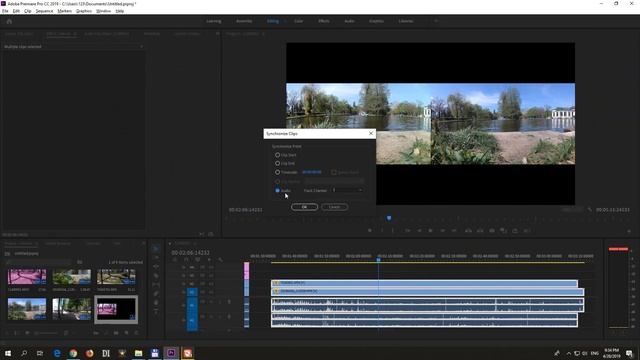Select the highlighted sequence thumbnail
Image resolution: width=640 pixels, height=360 pixels.
pyautogui.click(x=116, y=309)
